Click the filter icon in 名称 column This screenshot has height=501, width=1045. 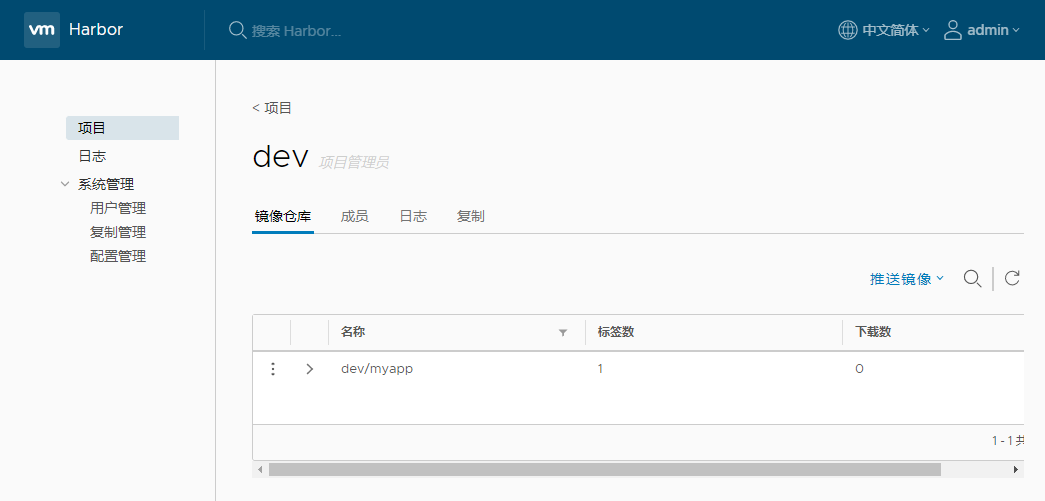[x=562, y=333]
